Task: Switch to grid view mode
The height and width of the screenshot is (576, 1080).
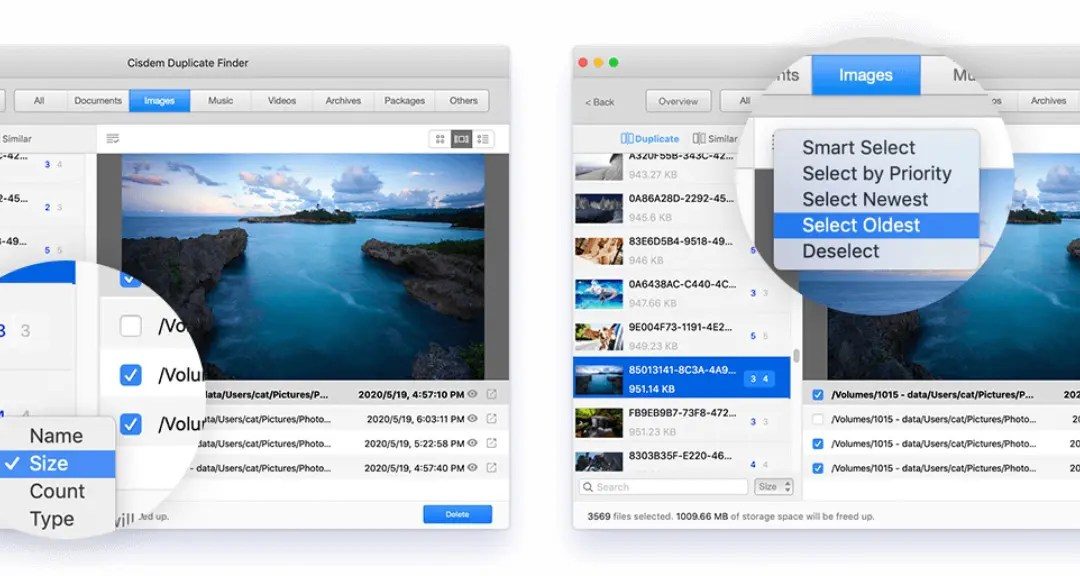Action: [x=440, y=139]
